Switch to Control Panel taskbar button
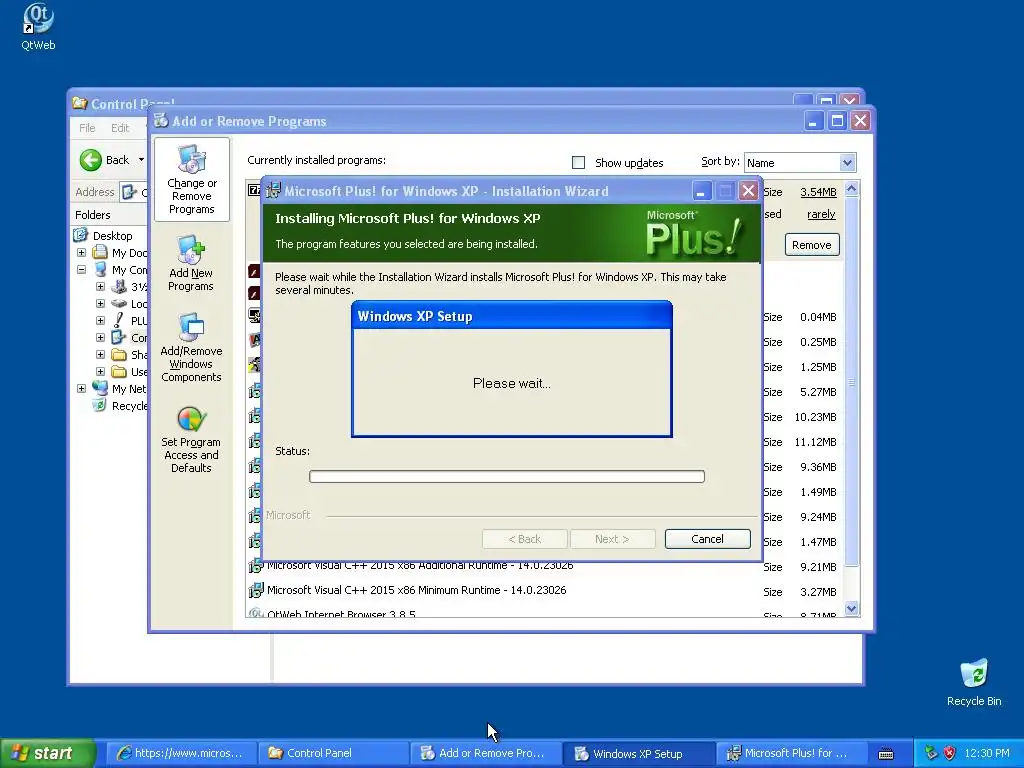1024x768 pixels. (333, 753)
